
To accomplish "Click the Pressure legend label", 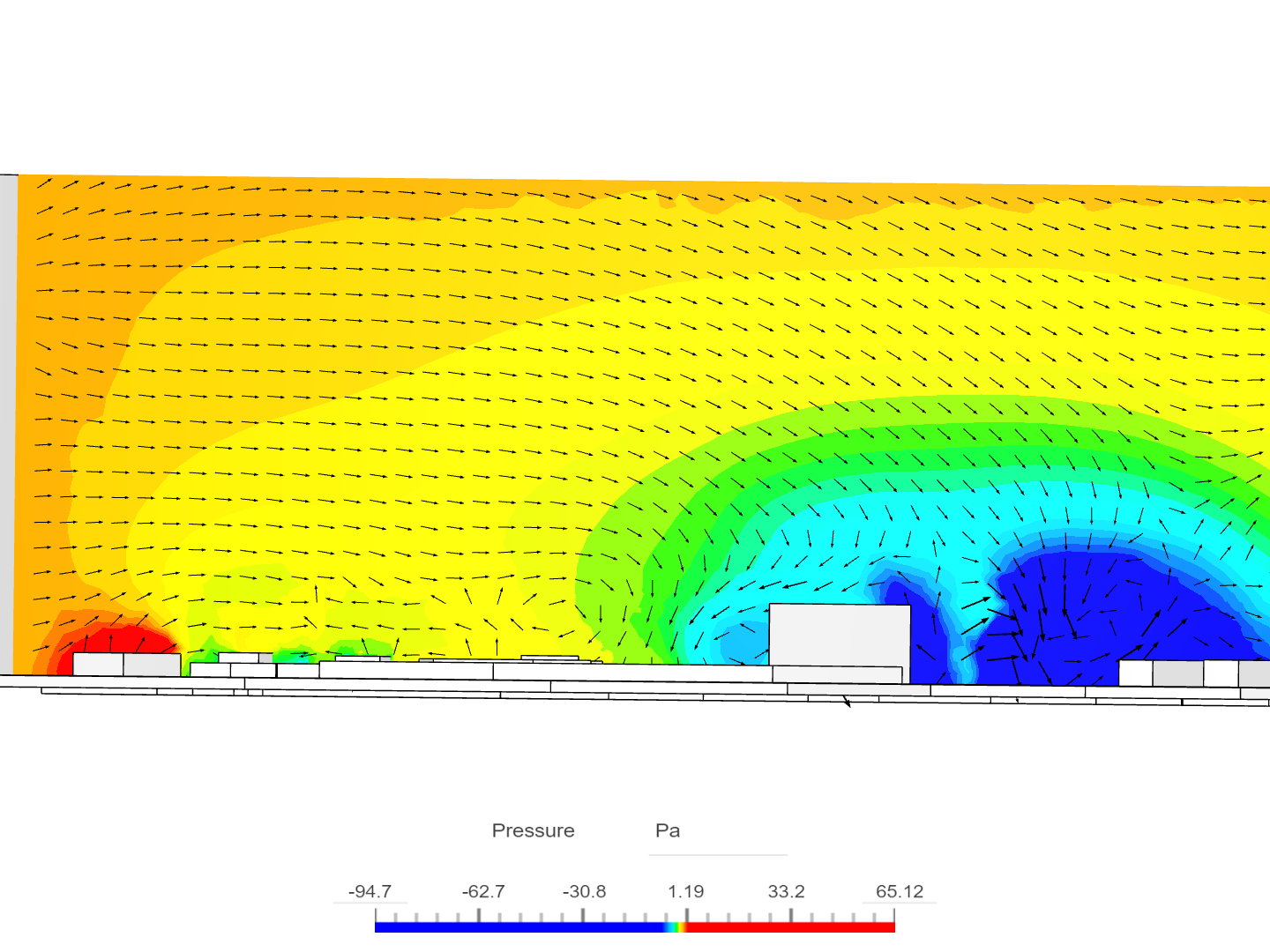I will click(533, 830).
